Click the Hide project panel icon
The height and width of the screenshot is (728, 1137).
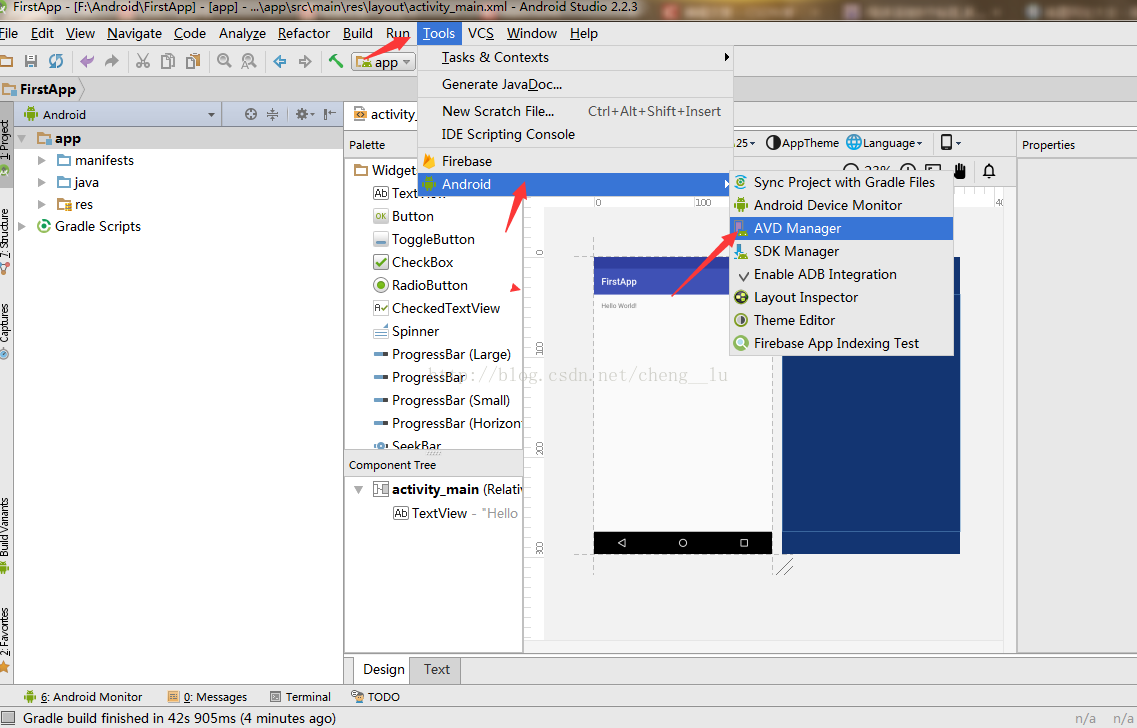(x=330, y=114)
